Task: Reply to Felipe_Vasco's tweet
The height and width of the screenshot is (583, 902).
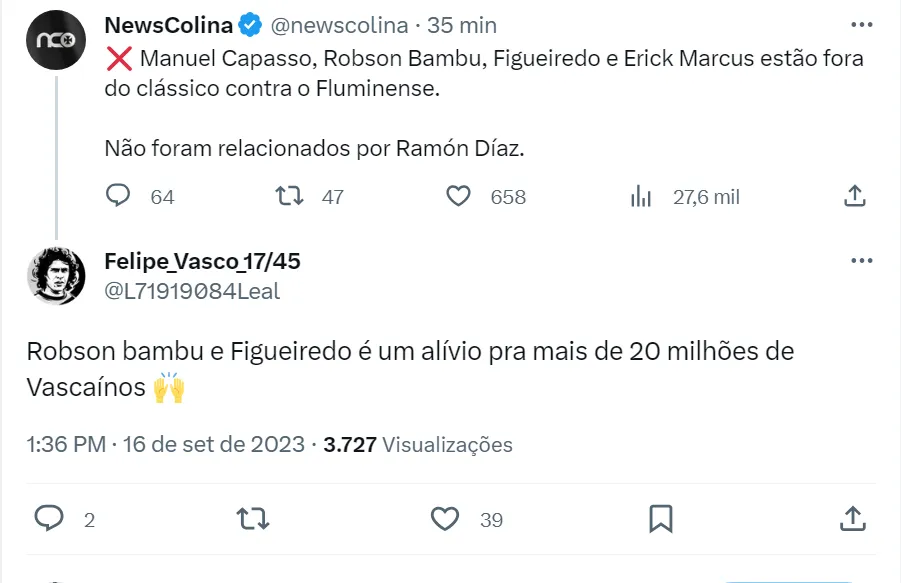Action: click(50, 518)
